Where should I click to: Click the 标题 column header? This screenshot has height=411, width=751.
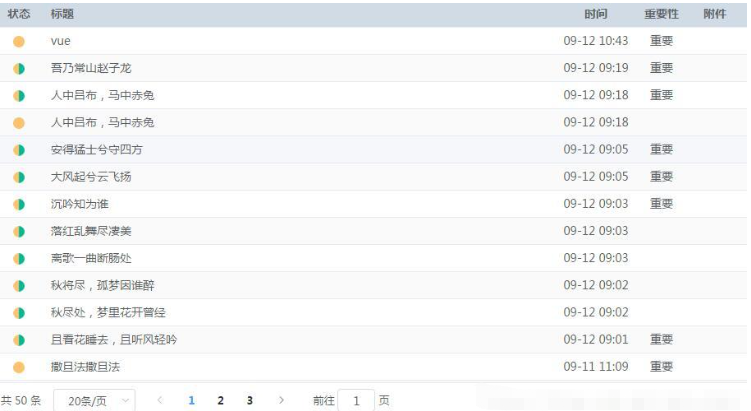(62, 14)
